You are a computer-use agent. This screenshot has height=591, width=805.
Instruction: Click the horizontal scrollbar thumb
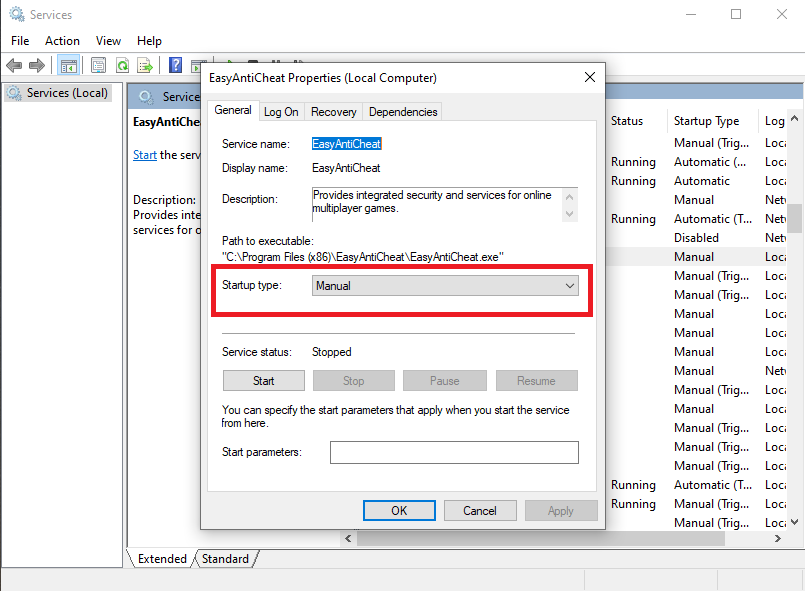(x=541, y=538)
